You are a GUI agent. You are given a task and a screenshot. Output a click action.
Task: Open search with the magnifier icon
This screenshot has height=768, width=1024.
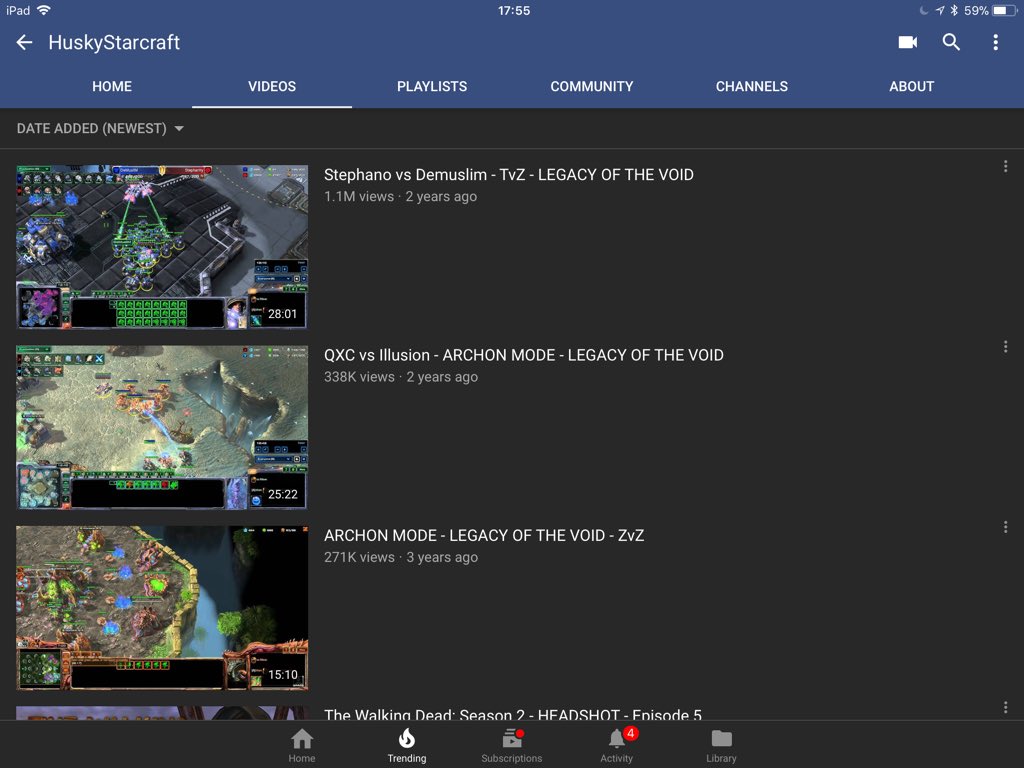click(952, 42)
